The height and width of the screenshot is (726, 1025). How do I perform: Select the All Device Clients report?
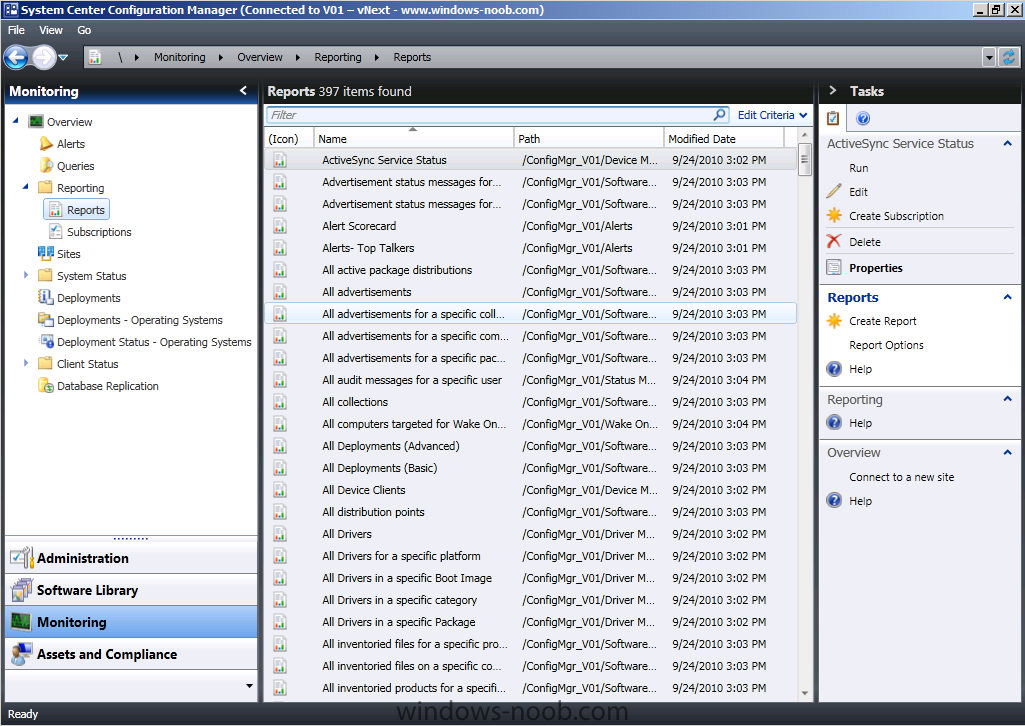(x=530, y=490)
